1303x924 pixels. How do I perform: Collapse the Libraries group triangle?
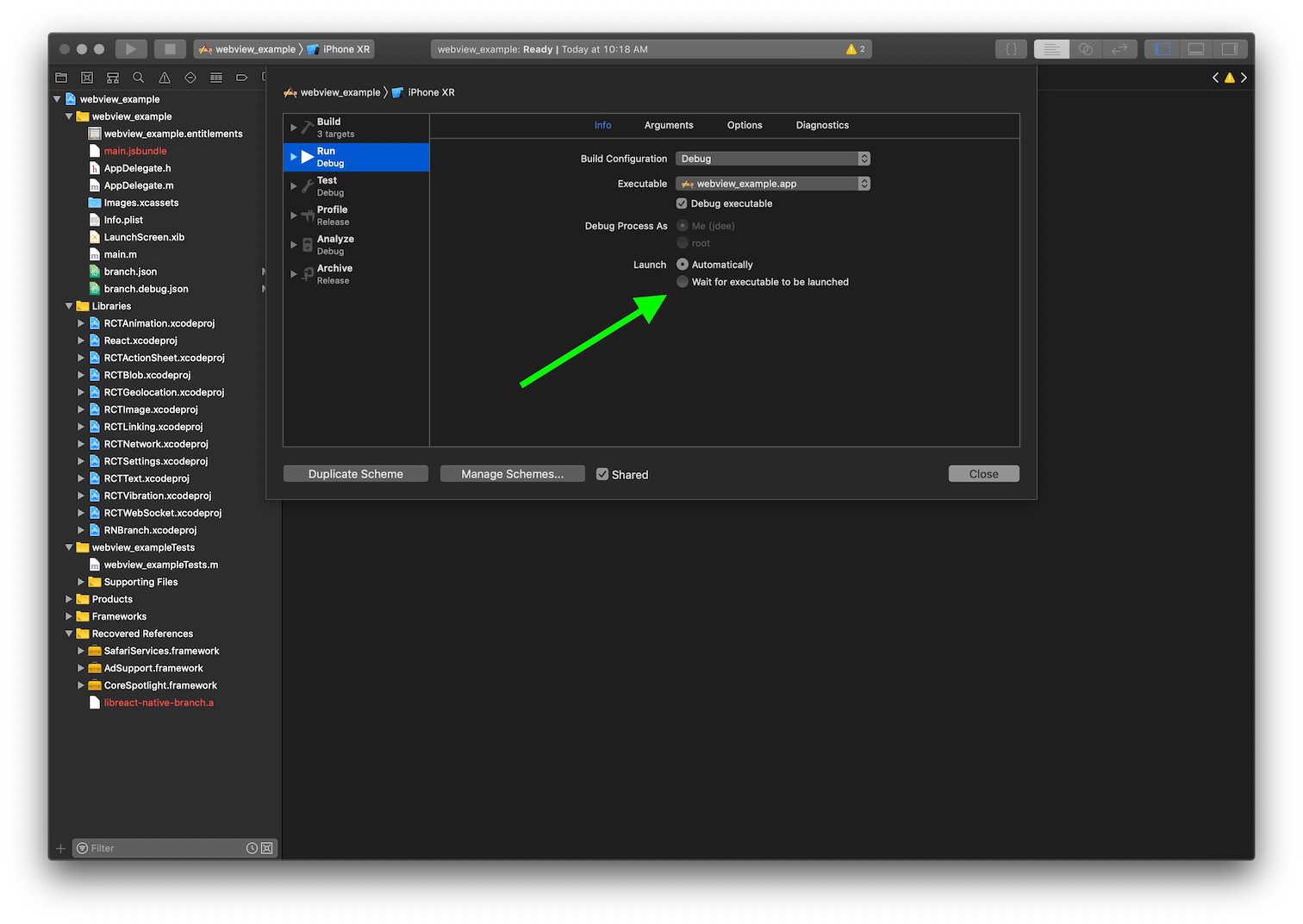tap(69, 306)
